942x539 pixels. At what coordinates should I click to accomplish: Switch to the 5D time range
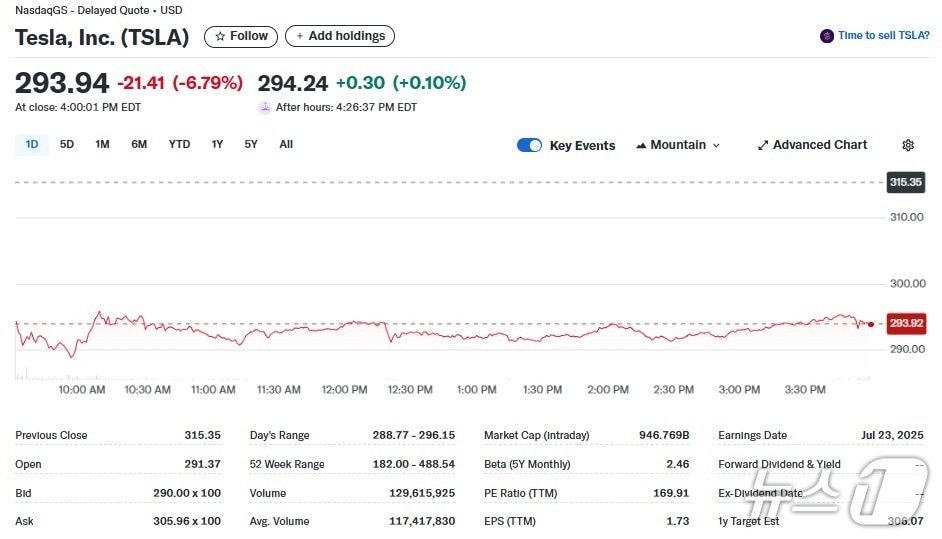pyautogui.click(x=67, y=144)
